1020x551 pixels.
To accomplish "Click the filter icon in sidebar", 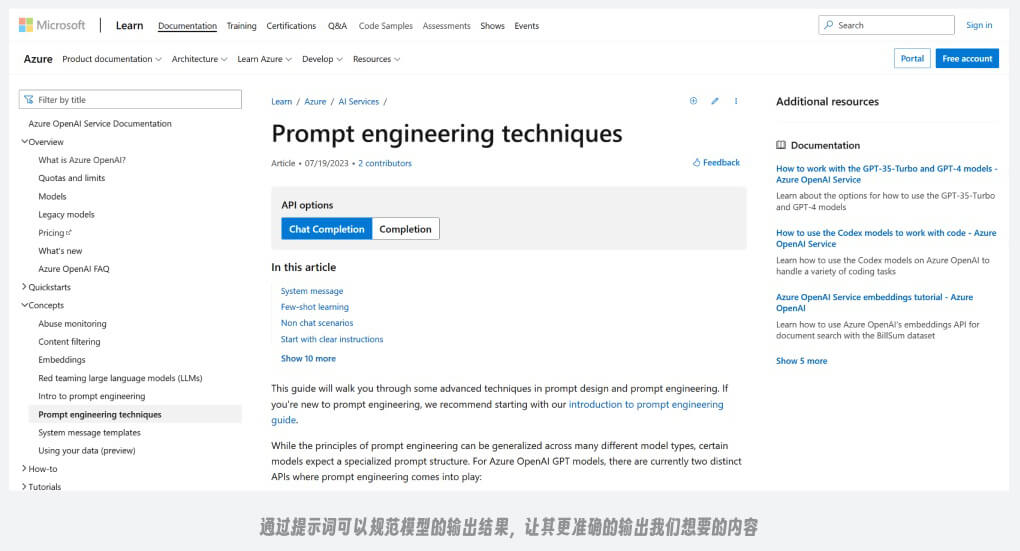I will (x=30, y=100).
